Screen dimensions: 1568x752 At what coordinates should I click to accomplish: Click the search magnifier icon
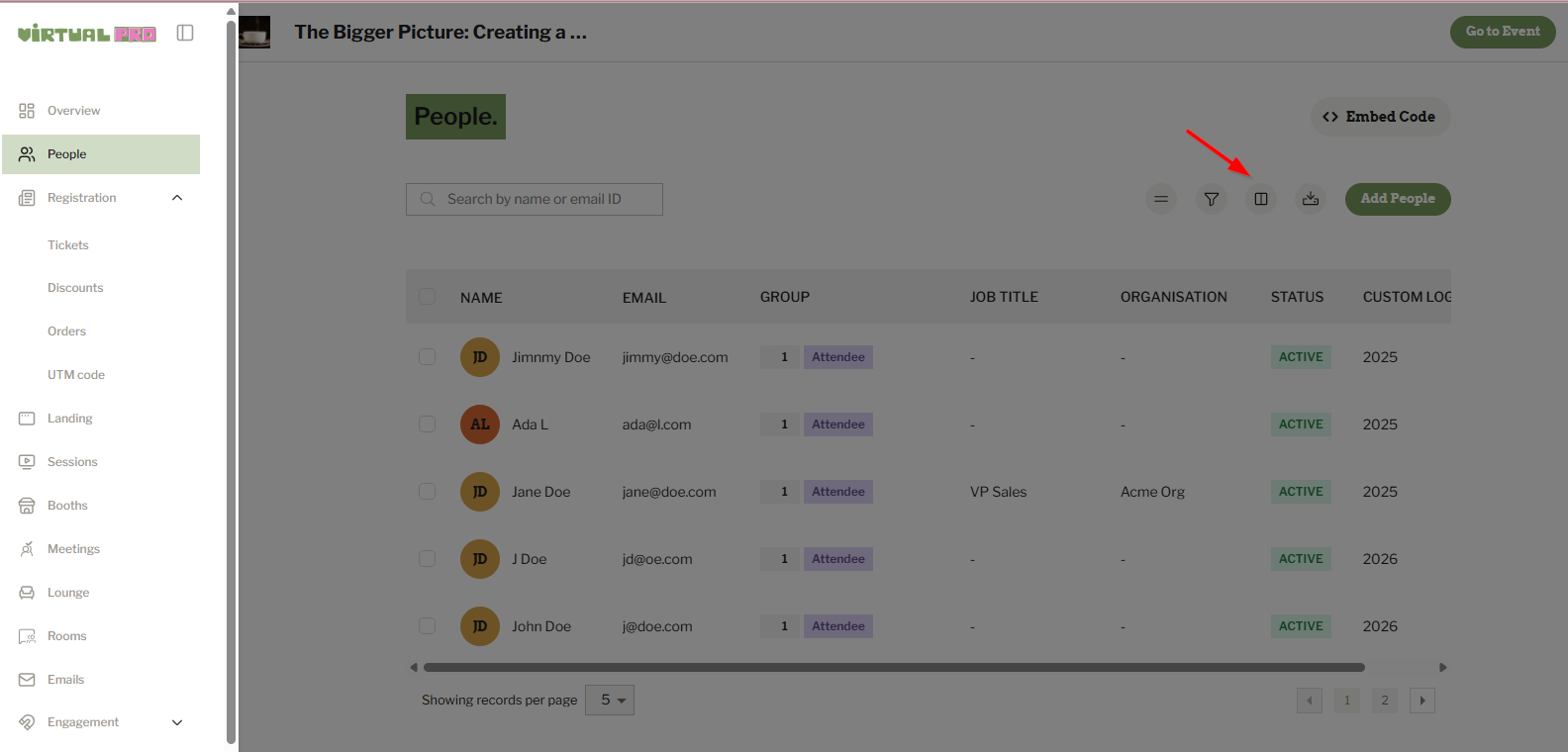pos(428,199)
